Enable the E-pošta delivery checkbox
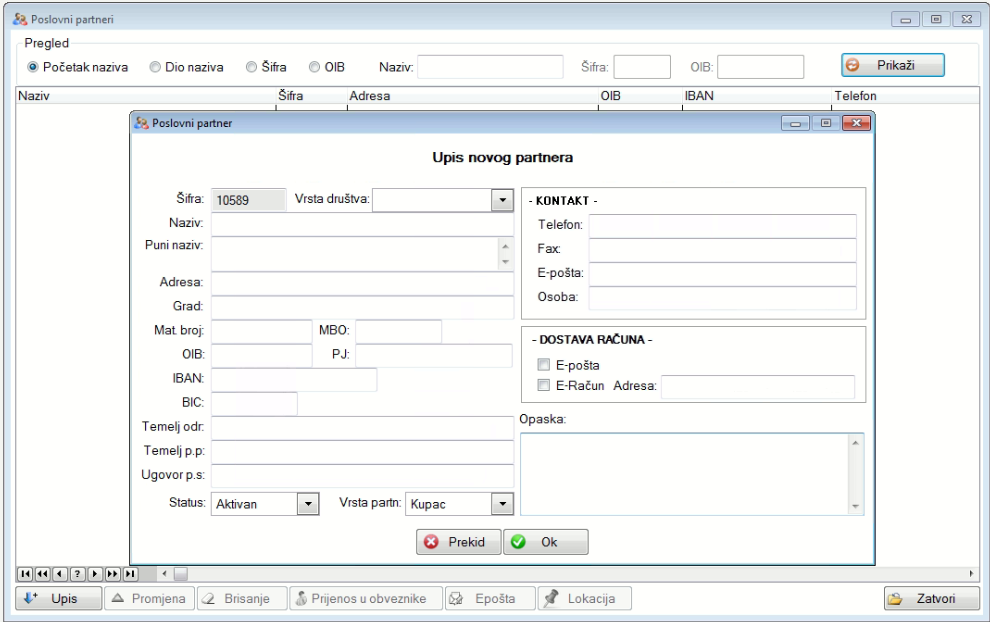 tap(545, 366)
